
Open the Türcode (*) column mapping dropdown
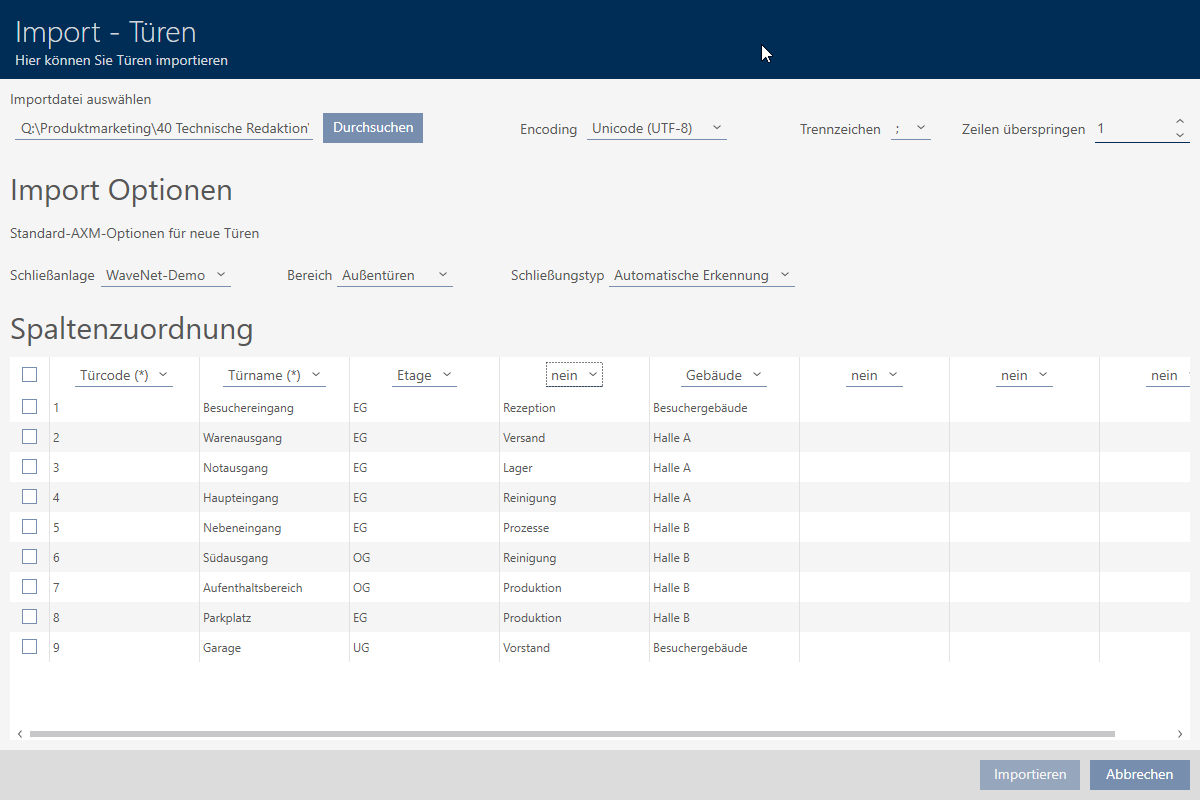point(124,375)
